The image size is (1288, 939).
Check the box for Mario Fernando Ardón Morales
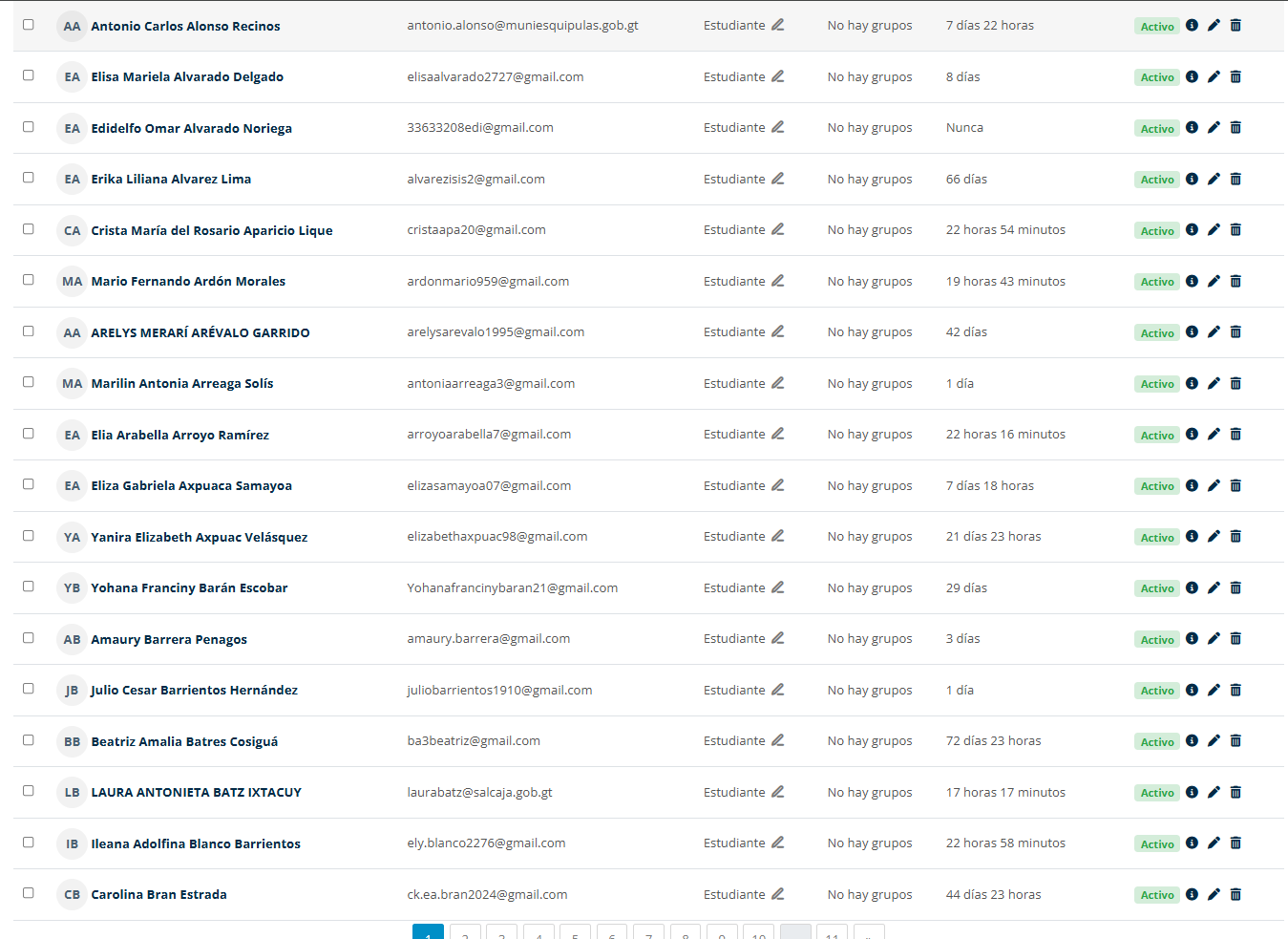[x=29, y=280]
